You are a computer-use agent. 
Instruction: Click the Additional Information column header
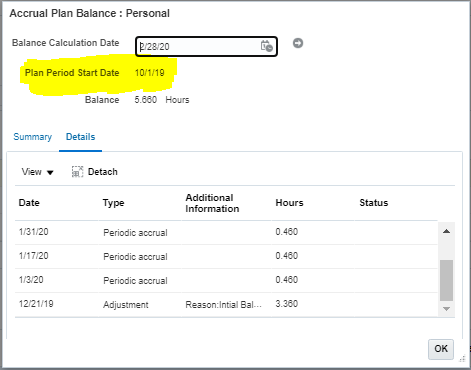click(212, 203)
